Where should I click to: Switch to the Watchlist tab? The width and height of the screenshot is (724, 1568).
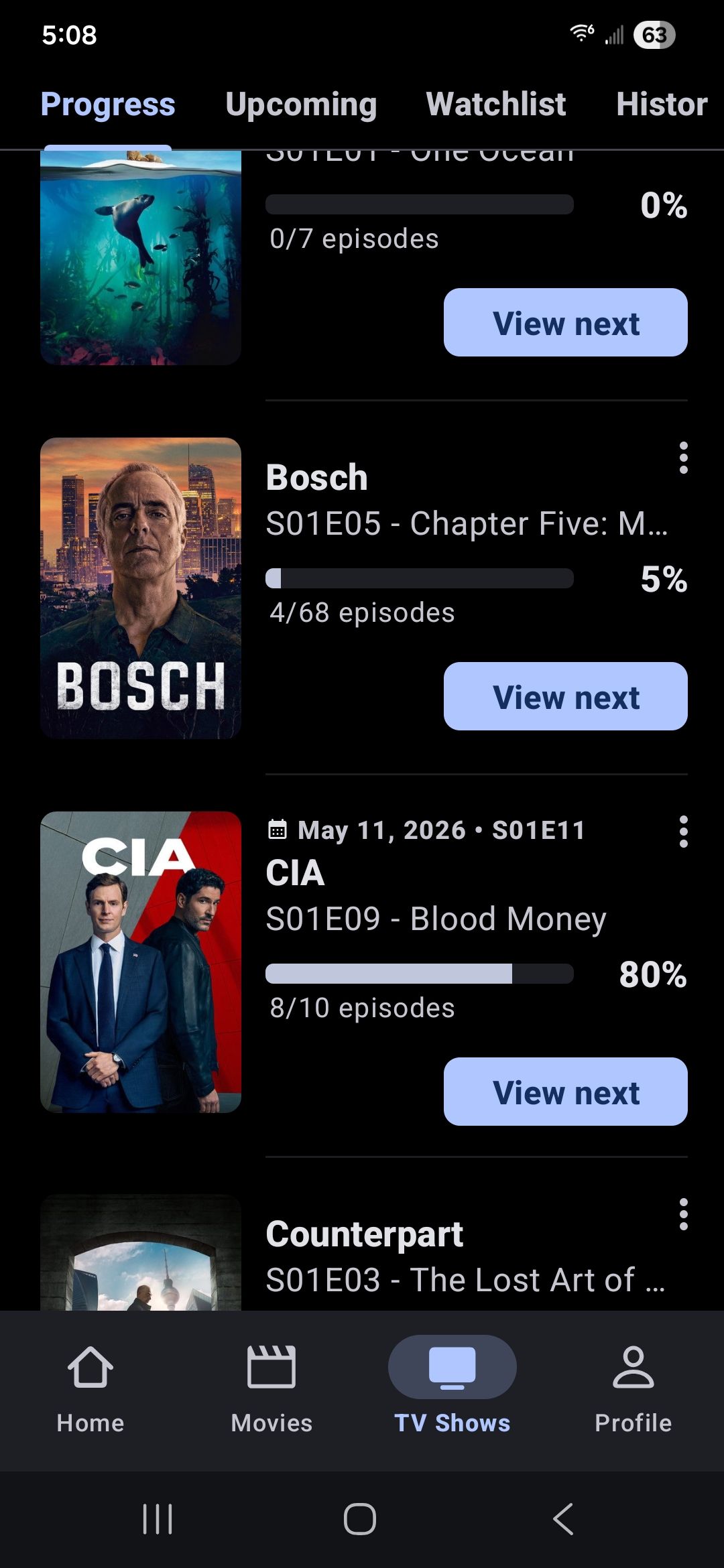coord(496,104)
